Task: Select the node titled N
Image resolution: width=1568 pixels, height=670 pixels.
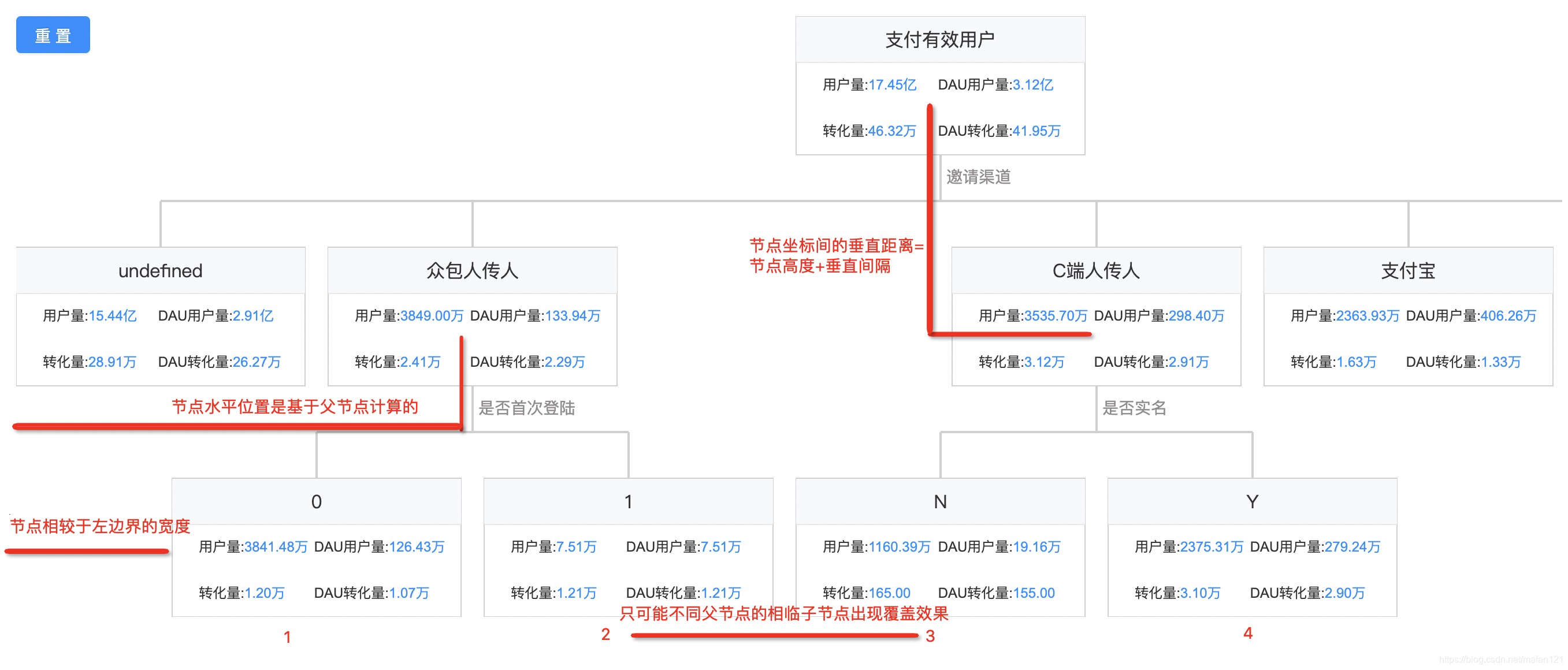Action: 940,501
